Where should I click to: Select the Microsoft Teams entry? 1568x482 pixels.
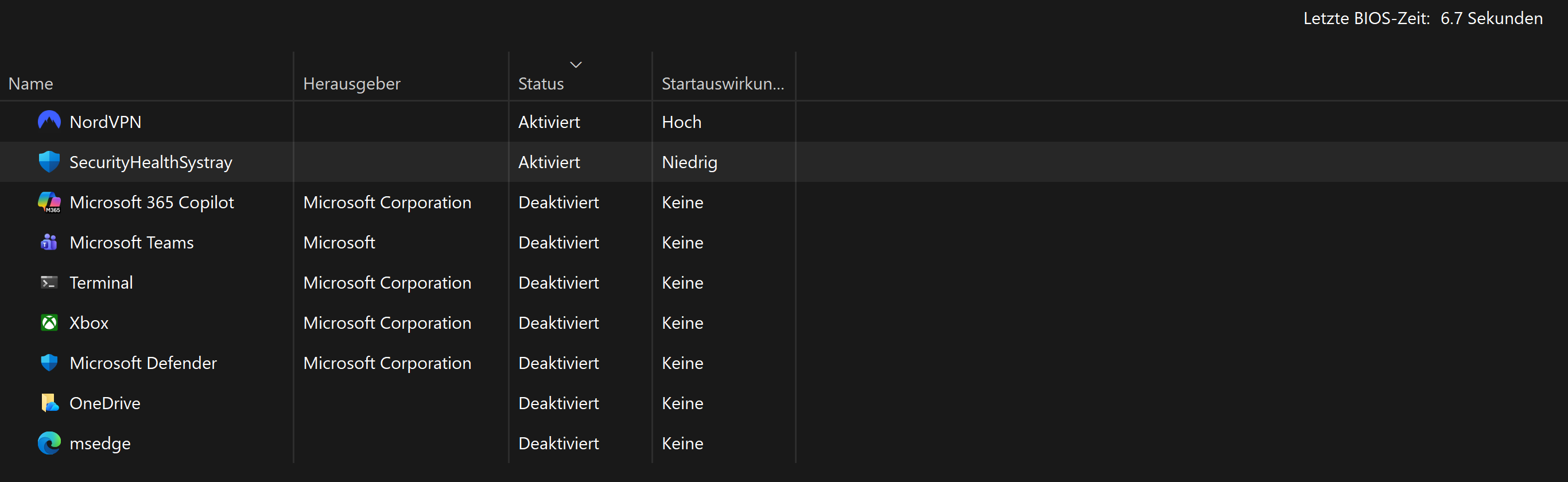coord(131,242)
